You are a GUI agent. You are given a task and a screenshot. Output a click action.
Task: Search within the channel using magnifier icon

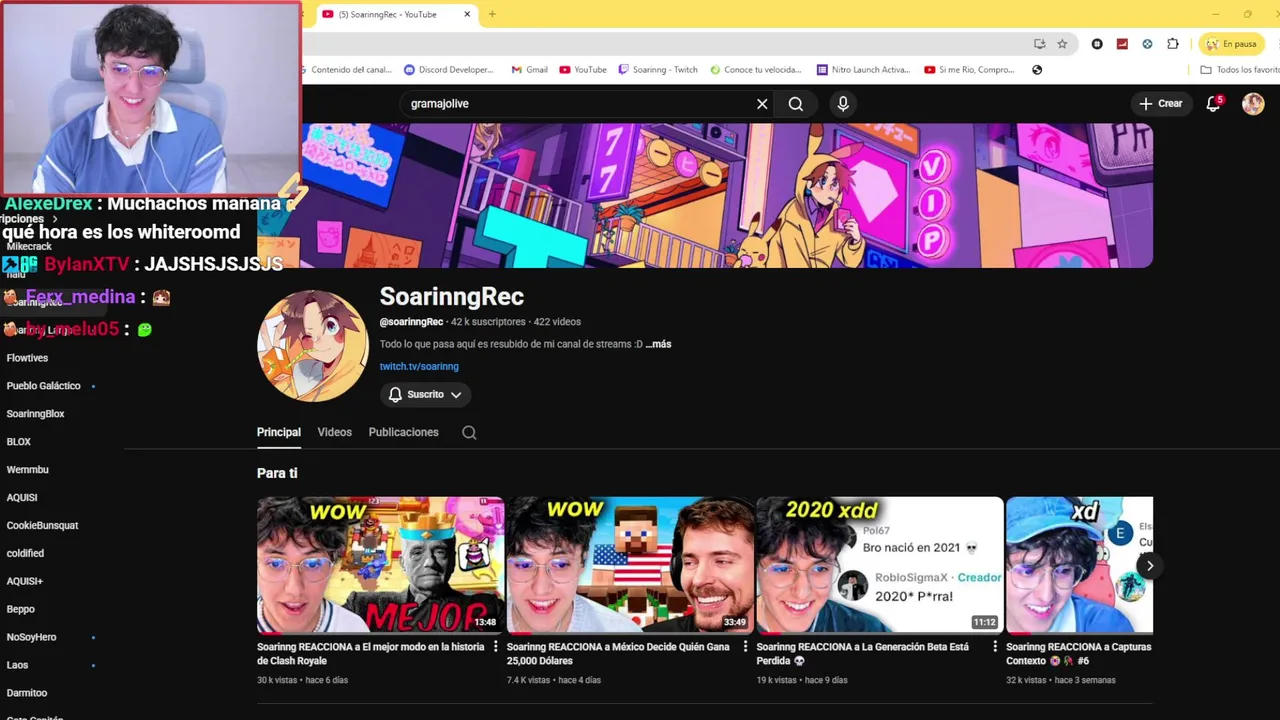click(x=469, y=433)
